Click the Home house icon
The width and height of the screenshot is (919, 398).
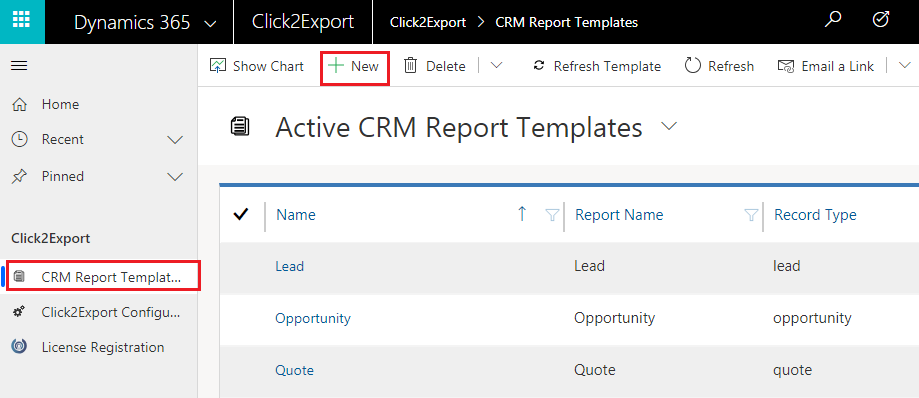coord(19,105)
